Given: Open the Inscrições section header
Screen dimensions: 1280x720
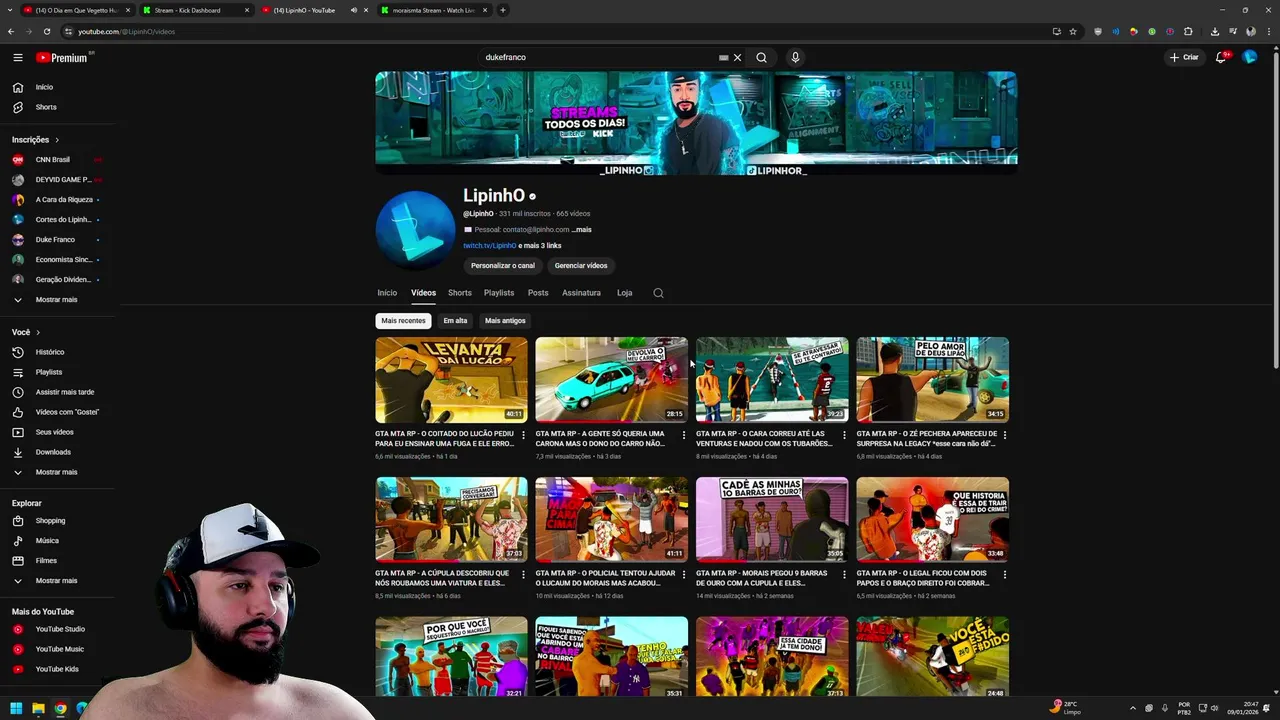Looking at the screenshot, I should pos(36,140).
